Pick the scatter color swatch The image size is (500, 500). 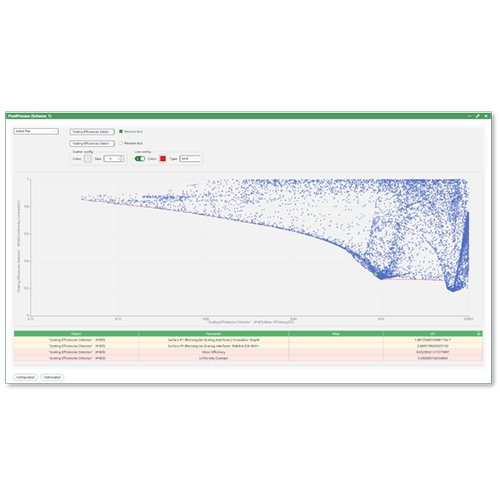pyautogui.click(x=88, y=159)
